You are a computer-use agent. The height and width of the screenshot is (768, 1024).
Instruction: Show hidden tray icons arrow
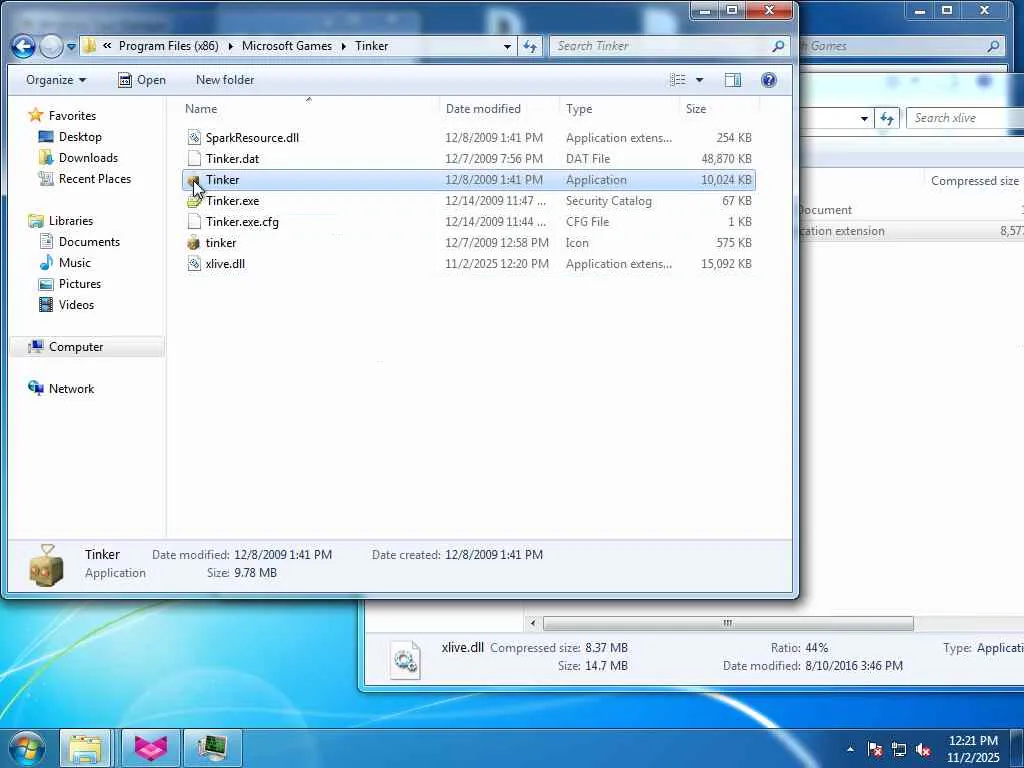click(850, 748)
